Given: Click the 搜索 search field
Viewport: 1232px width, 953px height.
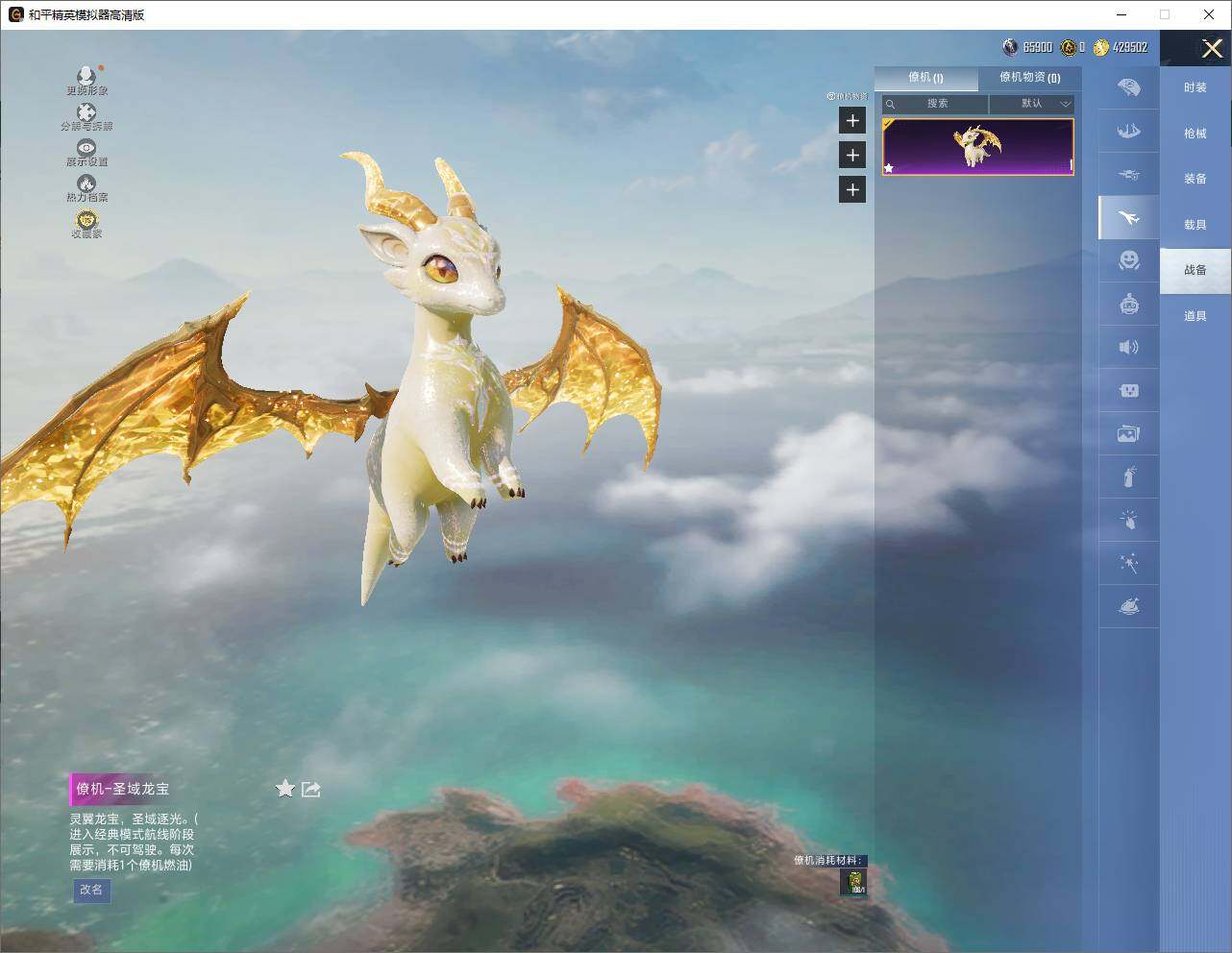Looking at the screenshot, I should pyautogui.click(x=935, y=104).
